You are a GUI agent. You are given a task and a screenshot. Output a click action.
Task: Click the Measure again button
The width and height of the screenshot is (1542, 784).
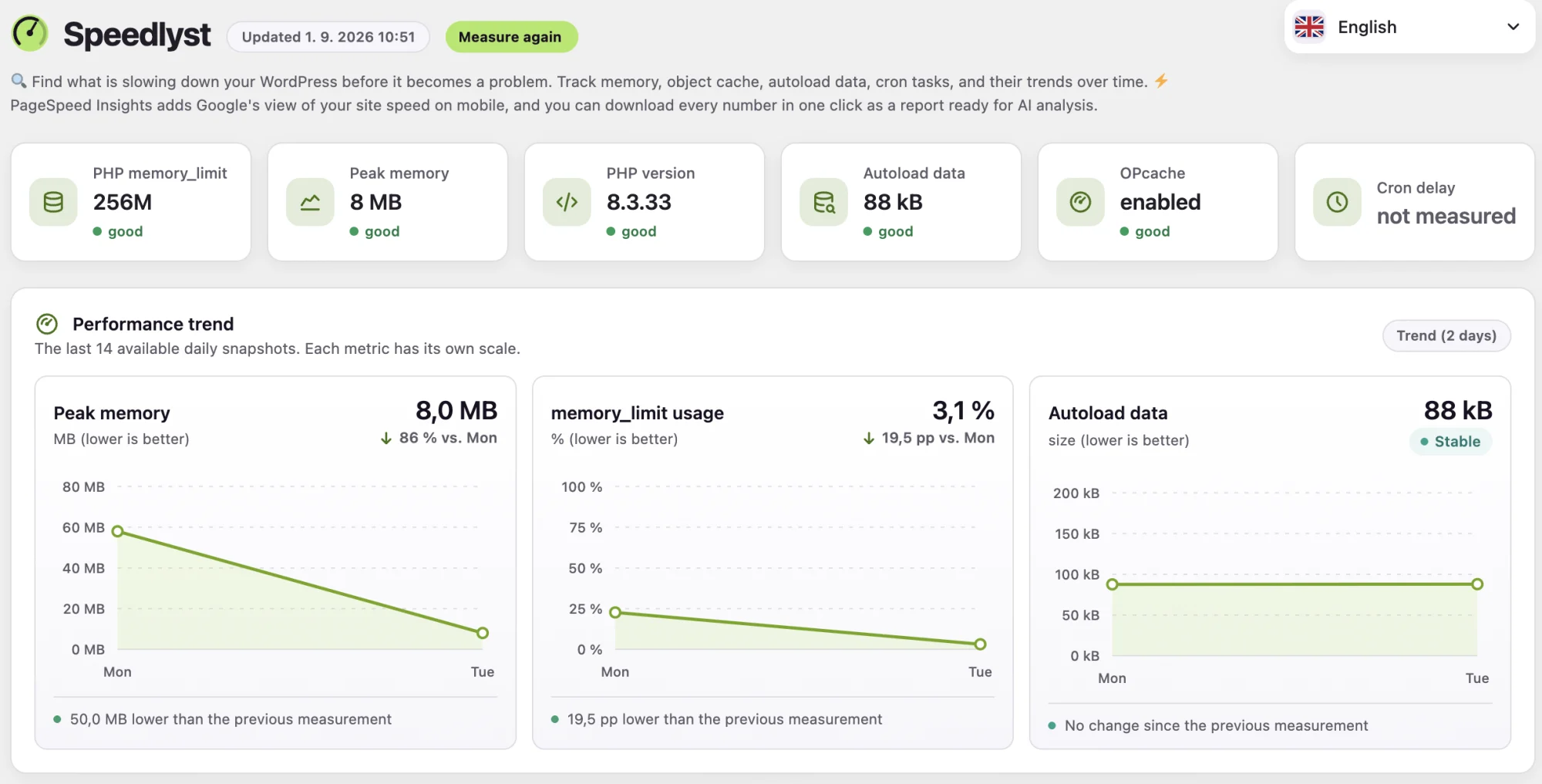pyautogui.click(x=511, y=37)
